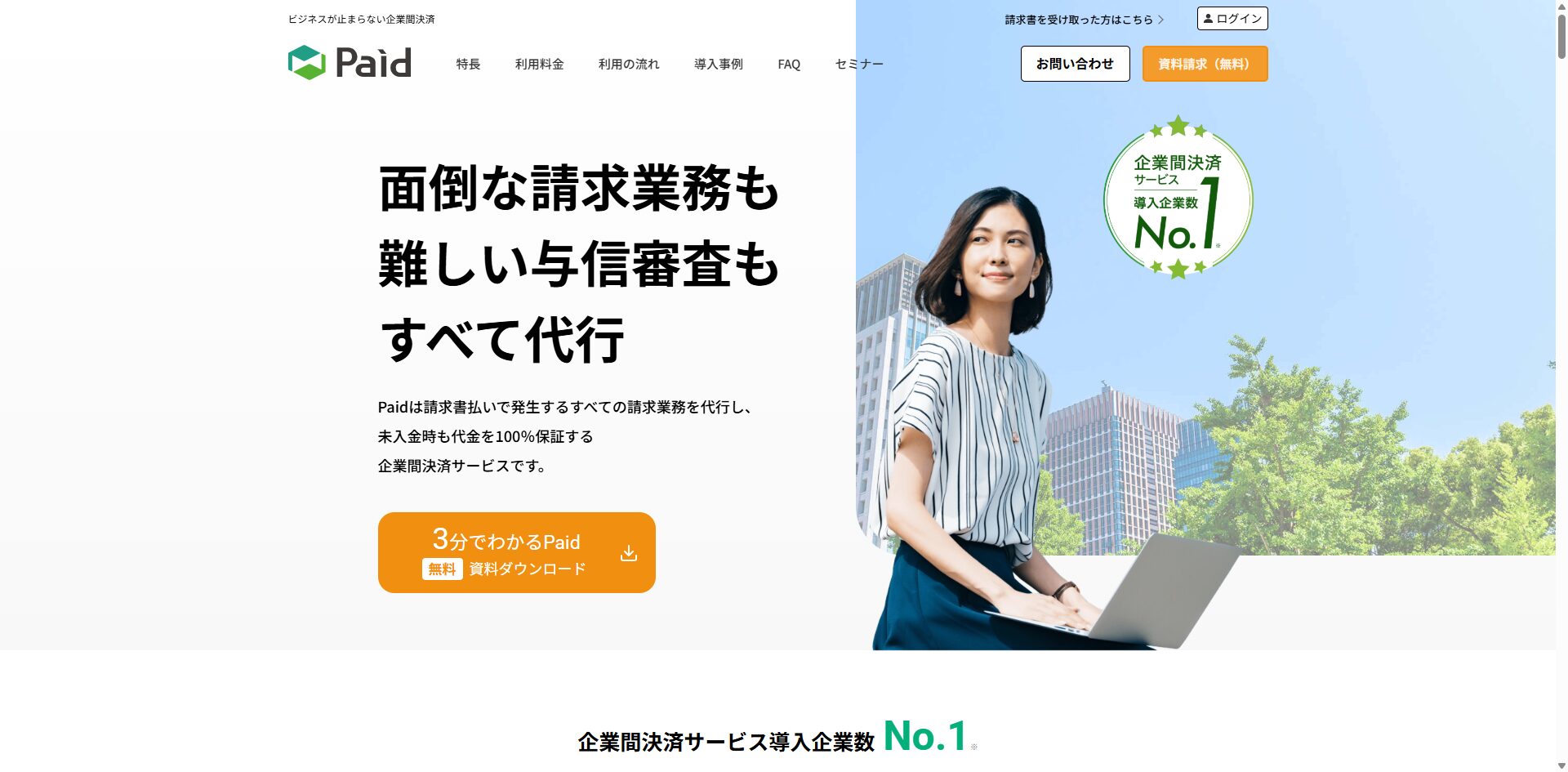
Task: Open 導入事例 in navigation
Action: point(718,64)
